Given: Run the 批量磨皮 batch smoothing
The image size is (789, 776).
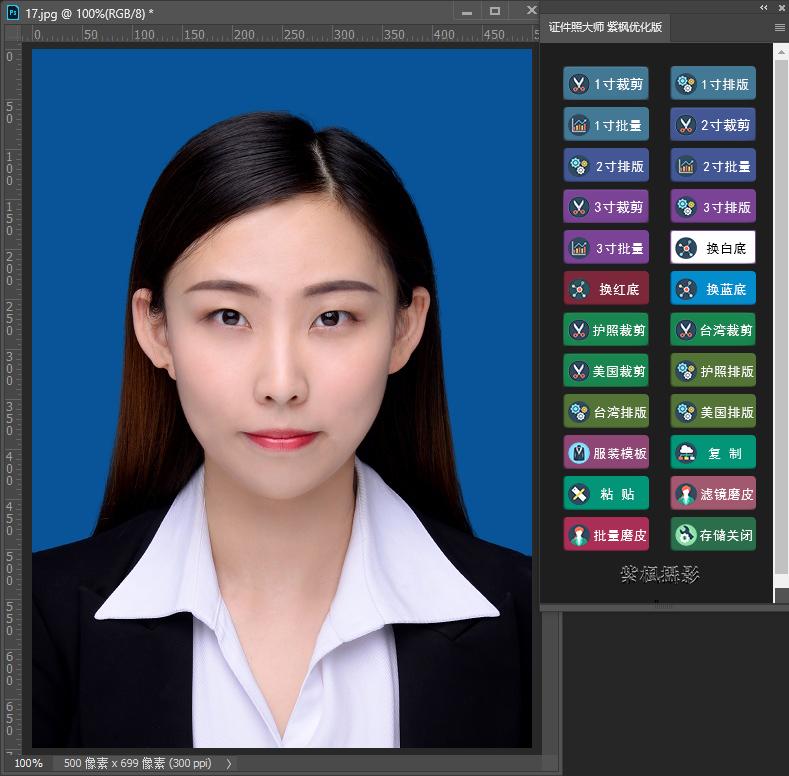Looking at the screenshot, I should (606, 534).
